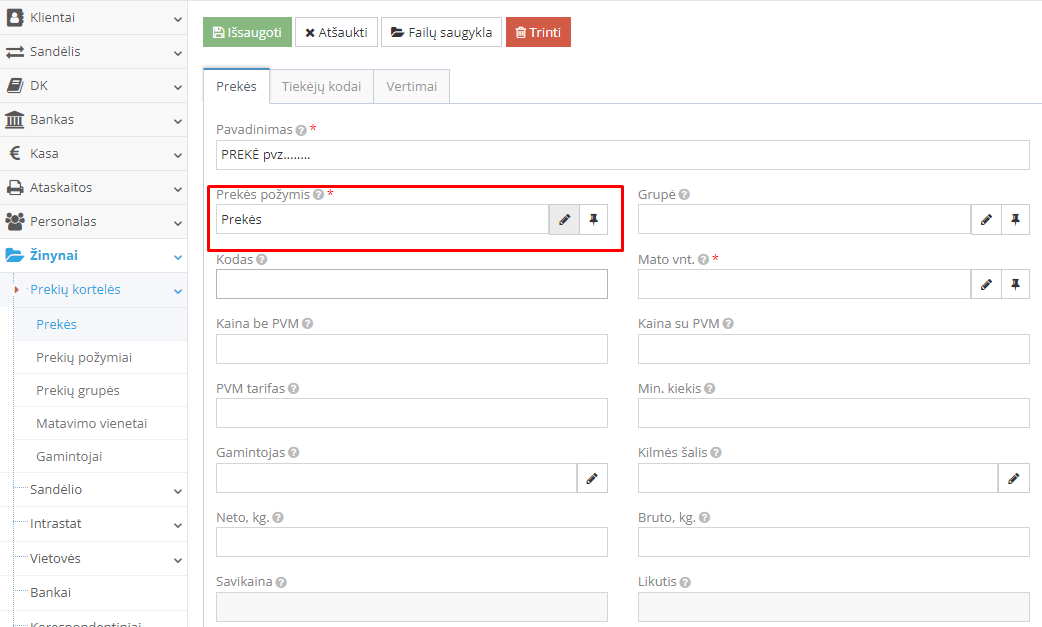Screen dimensions: 1042x627
Task: Collapse the Žinynai sidebar section
Action: 93,256
